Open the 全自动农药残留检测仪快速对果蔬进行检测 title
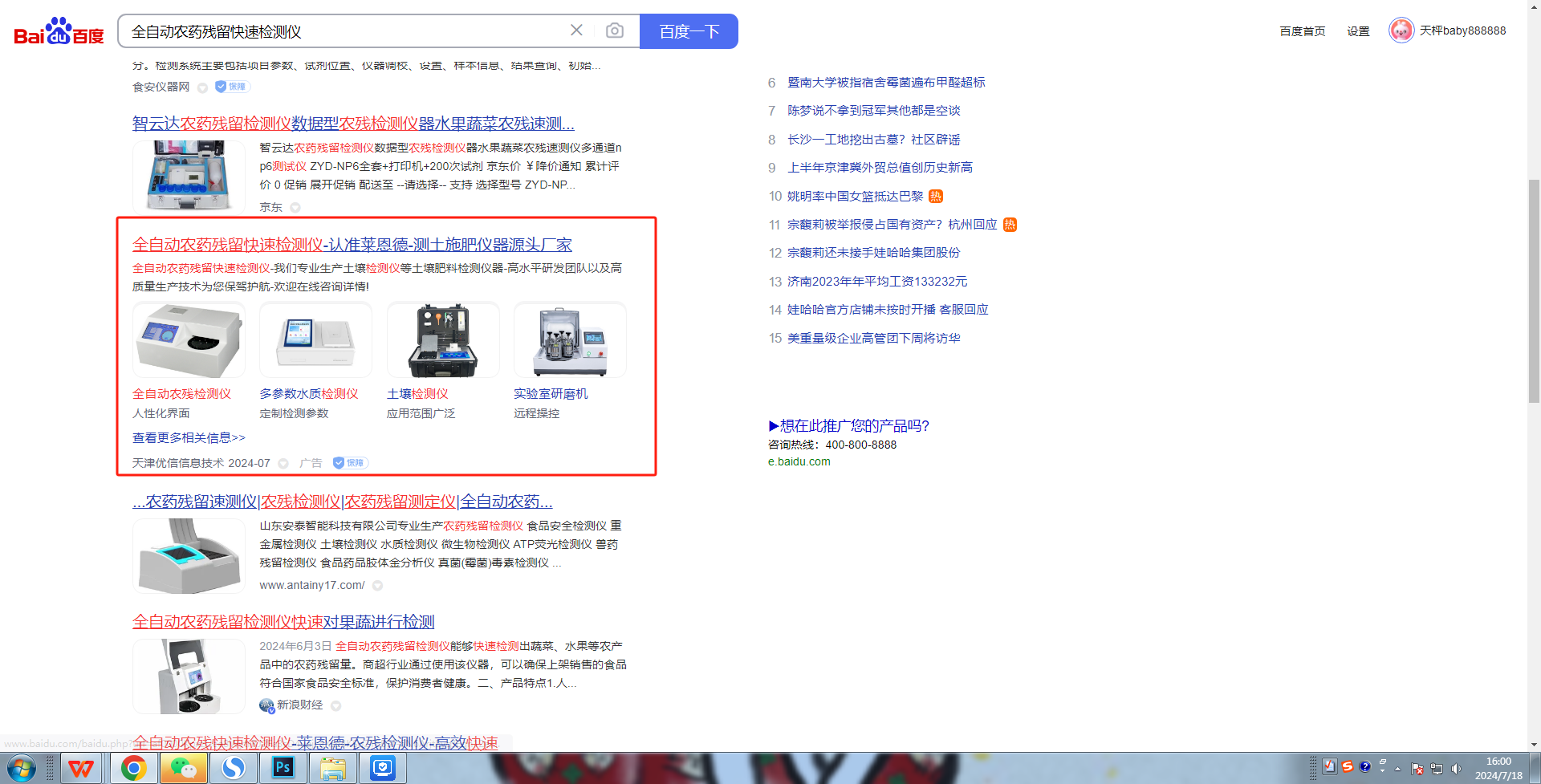This screenshot has height=784, width=1541. coord(283,622)
